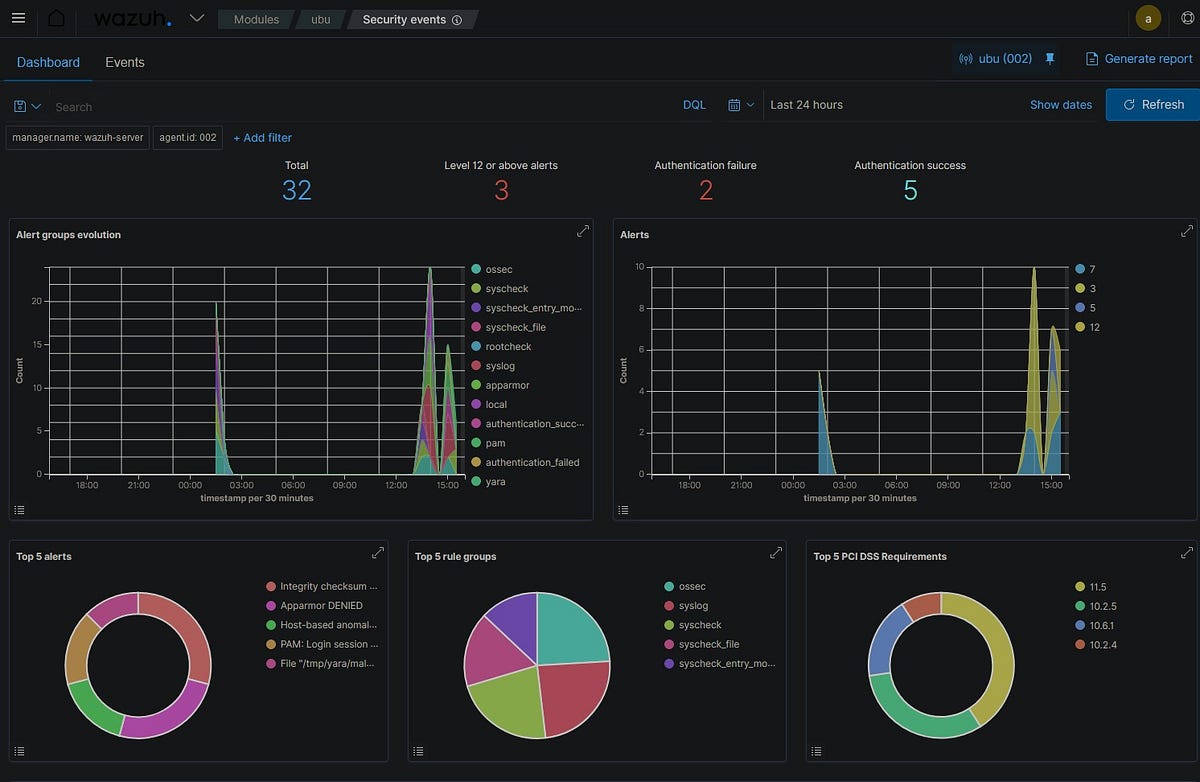Click the Refresh button

click(1152, 104)
